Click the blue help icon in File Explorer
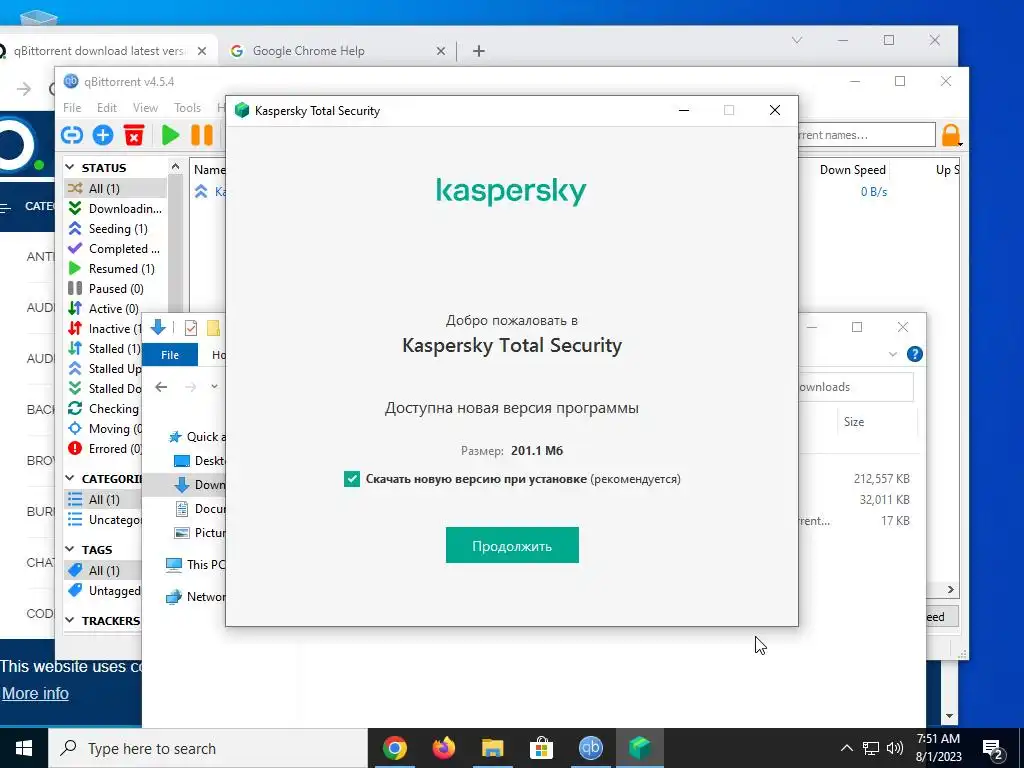The width and height of the screenshot is (1024, 768). coord(914,354)
